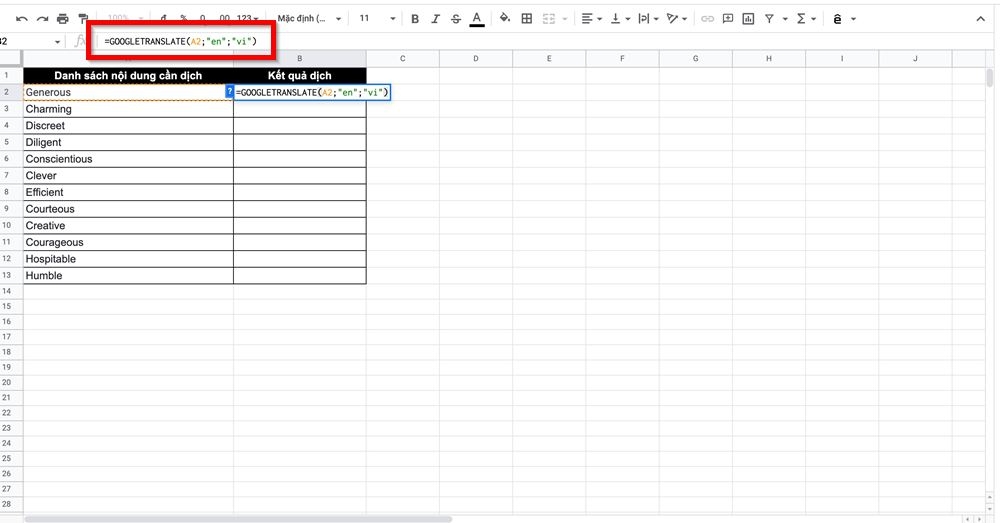The width and height of the screenshot is (1000, 523).
Task: Open the text wrapping dropdown
Action: pos(648,19)
